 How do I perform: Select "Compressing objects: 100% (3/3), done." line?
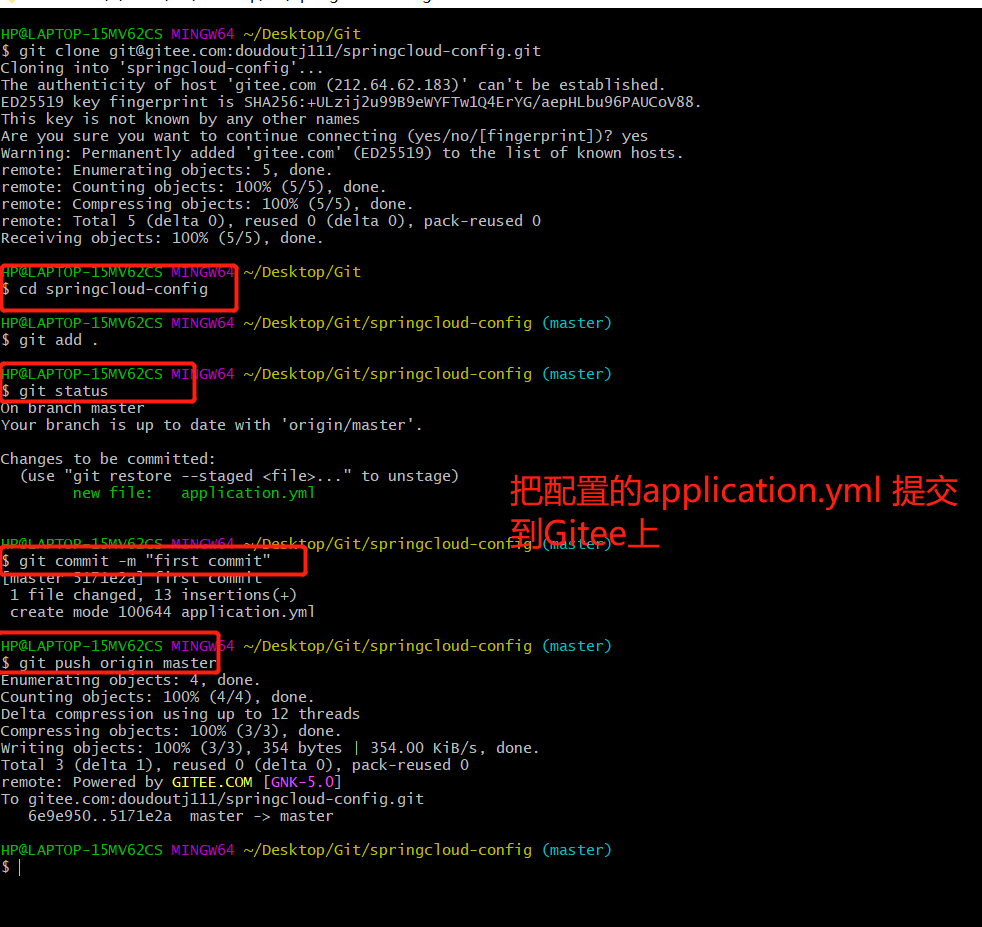(171, 731)
